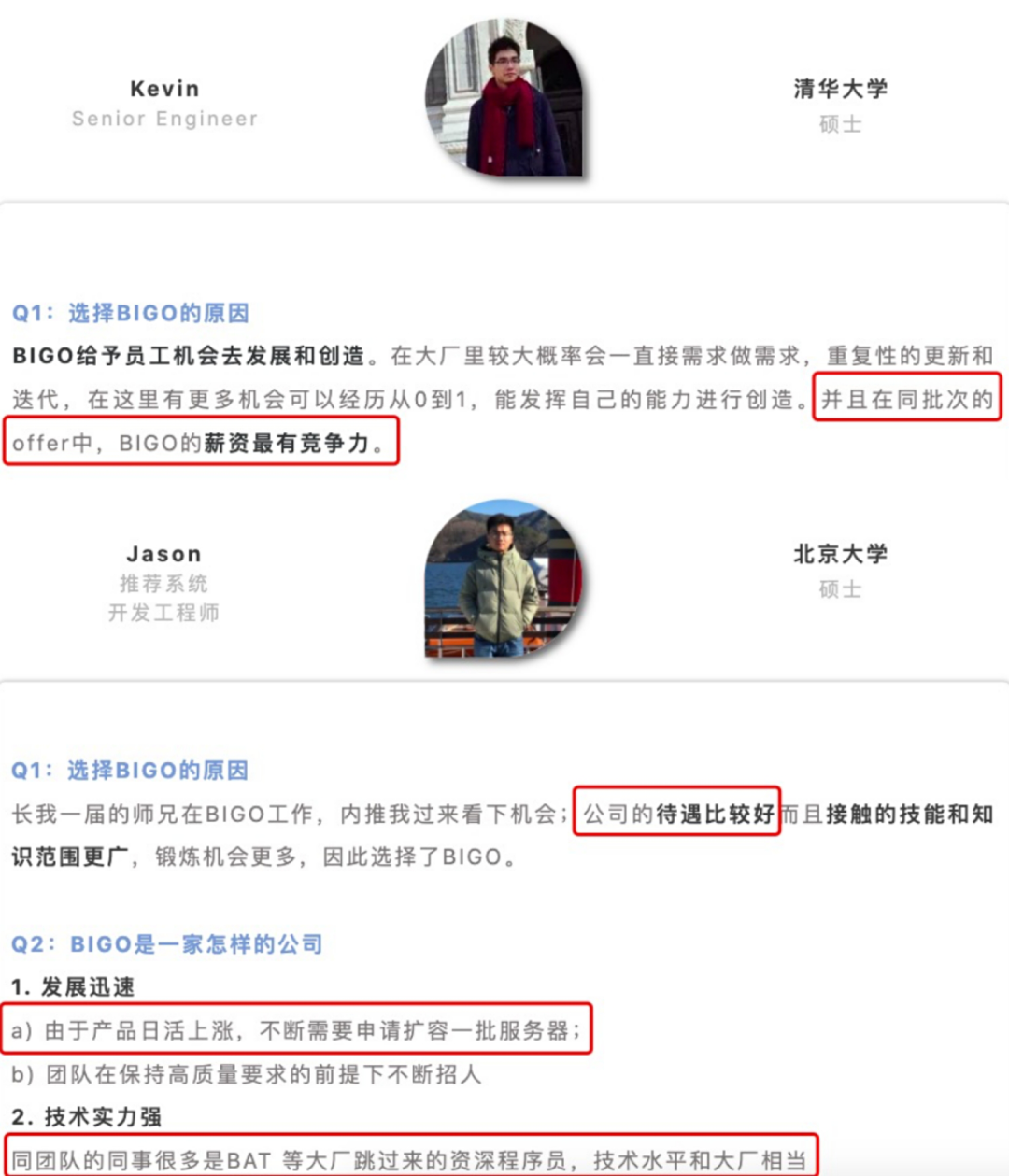Click the 推荐系统 job title text
1009x1176 pixels.
pos(164,584)
